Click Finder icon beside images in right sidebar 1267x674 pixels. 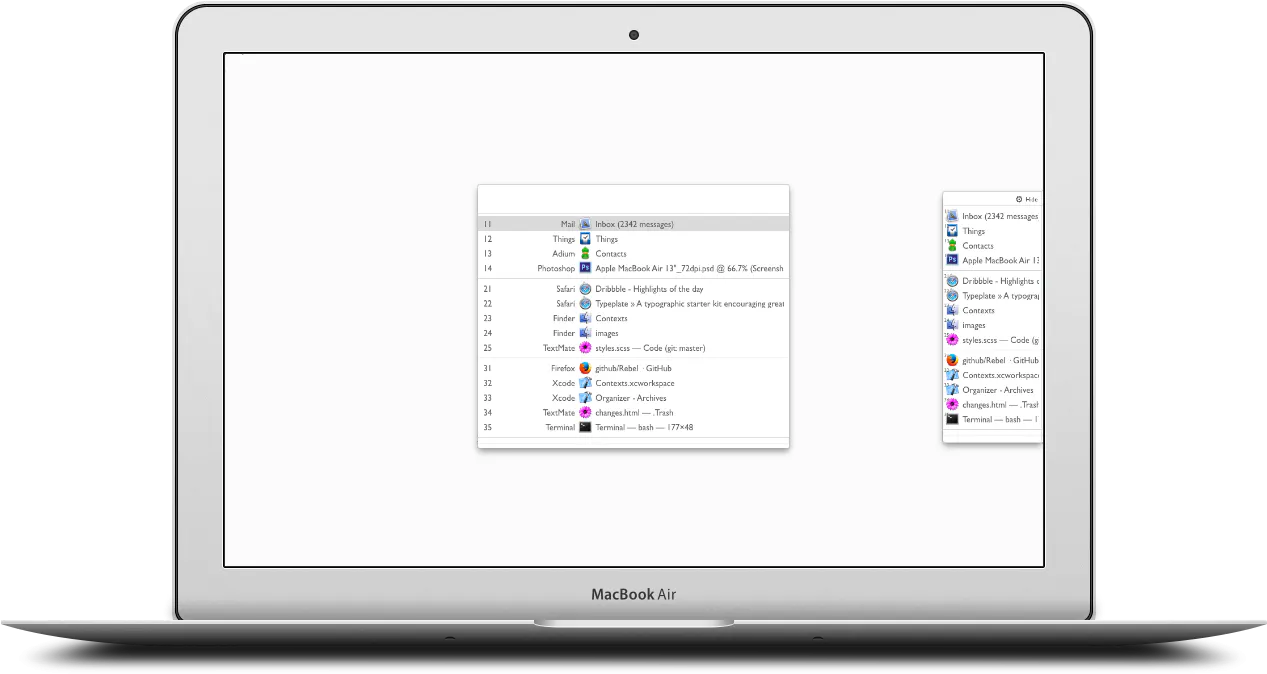click(x=952, y=325)
